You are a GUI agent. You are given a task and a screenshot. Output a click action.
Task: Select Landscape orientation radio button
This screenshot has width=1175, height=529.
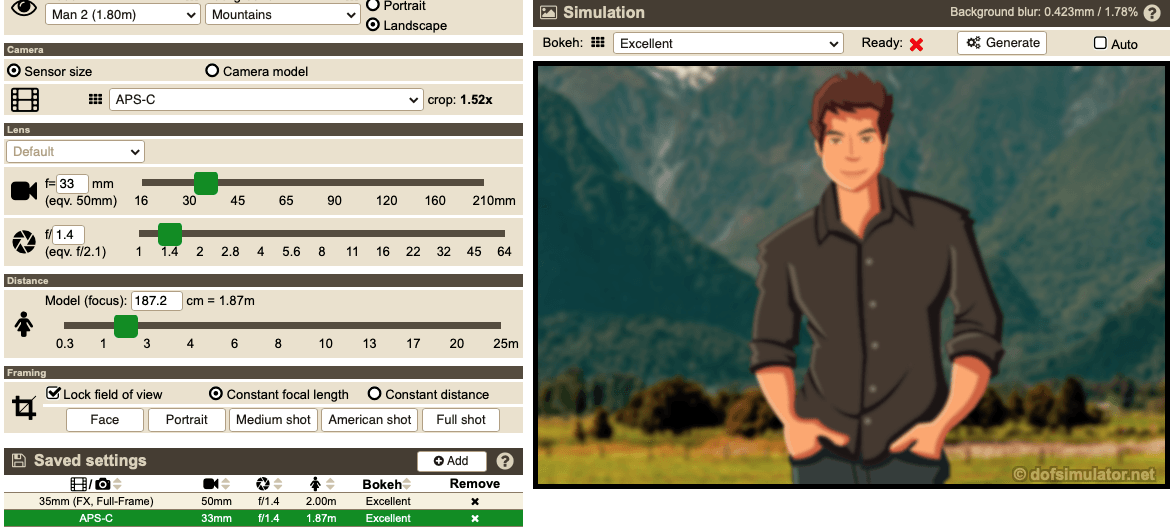coord(372,25)
